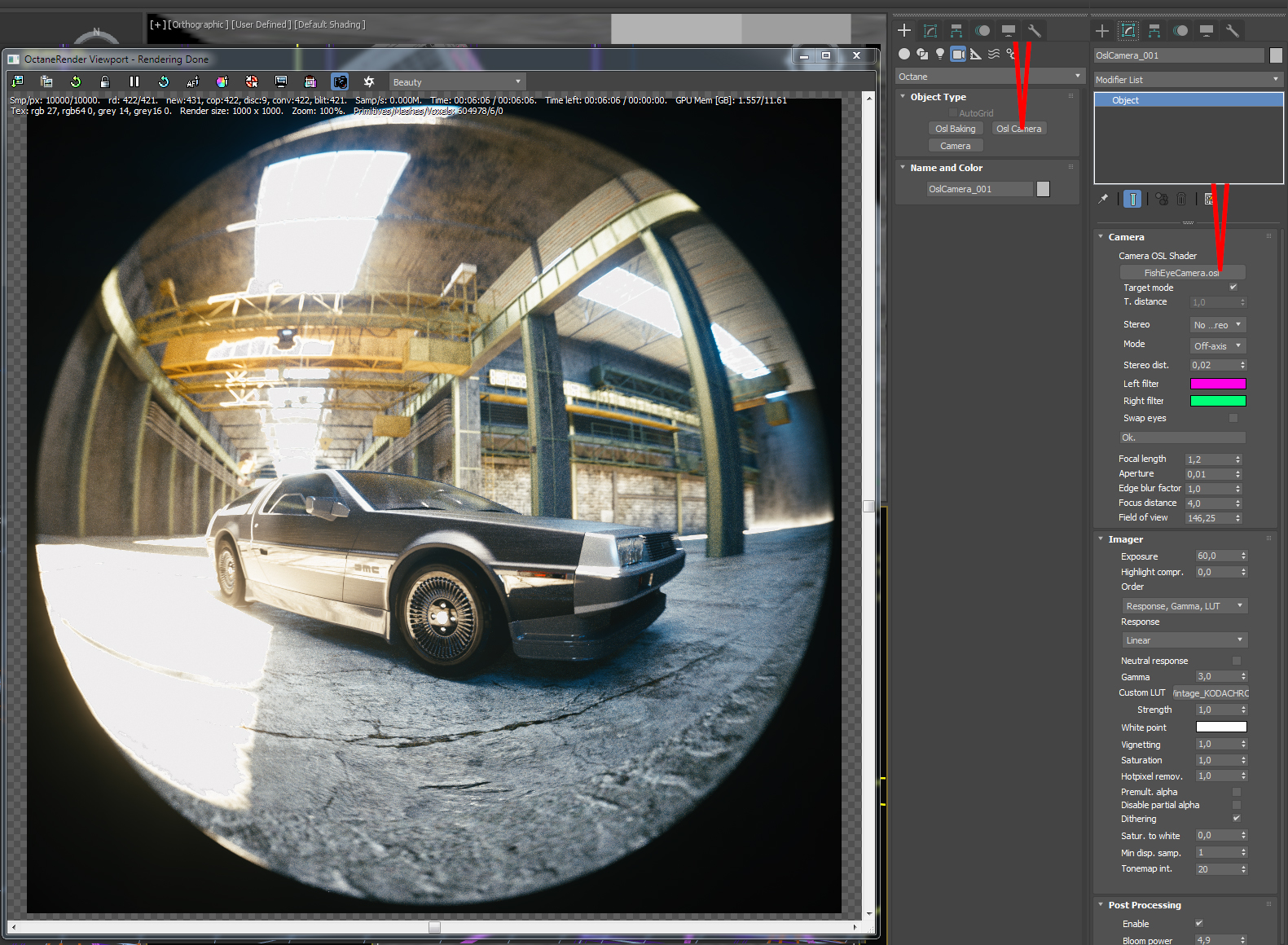Viewport: 1288px width, 945px height.
Task: Click the pin stack icon
Action: pos(1103,199)
